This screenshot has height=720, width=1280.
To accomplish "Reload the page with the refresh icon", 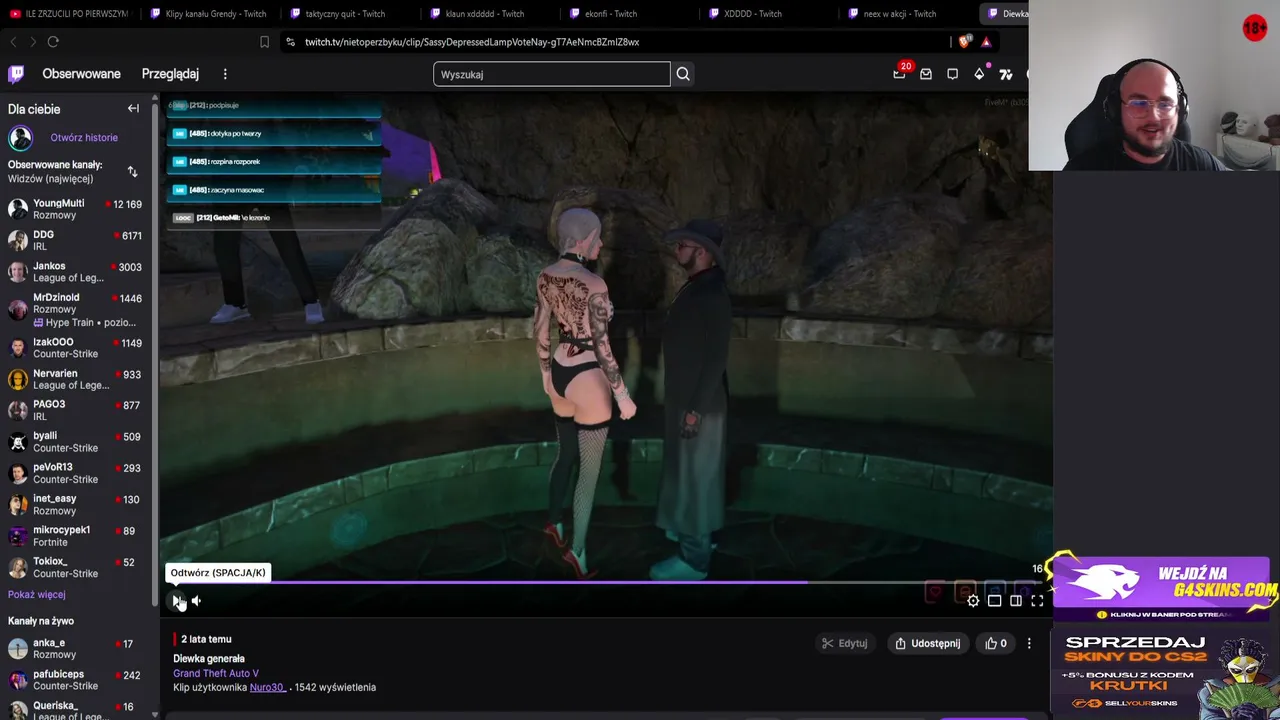I will pos(53,42).
